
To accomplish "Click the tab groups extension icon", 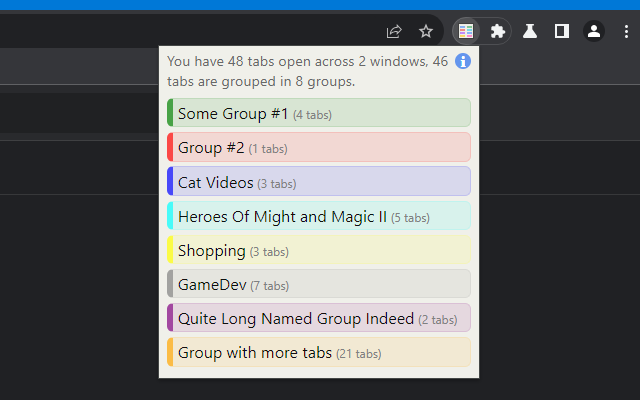I will point(466,31).
